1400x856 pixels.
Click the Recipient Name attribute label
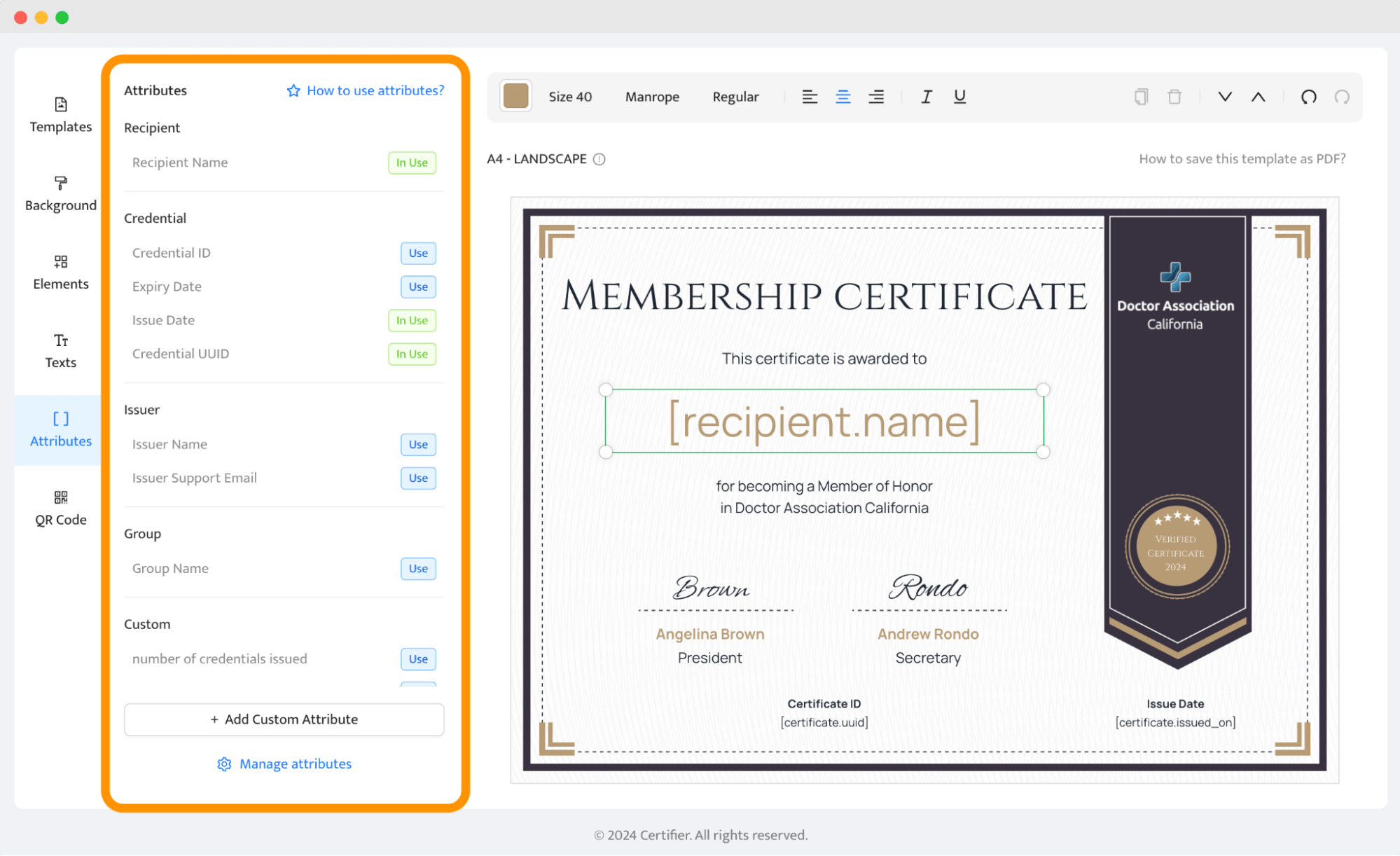click(x=180, y=163)
